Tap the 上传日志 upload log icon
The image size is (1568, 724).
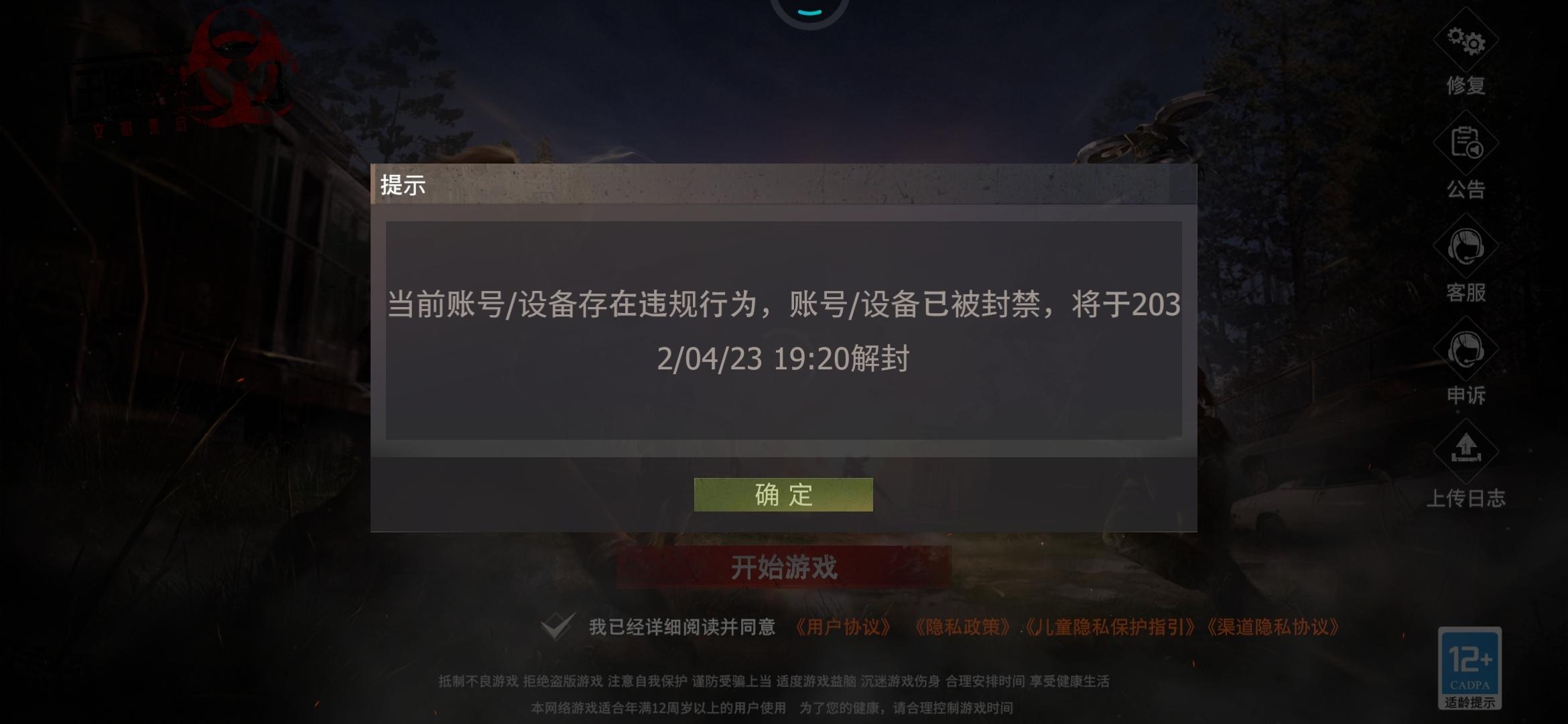coord(1465,450)
